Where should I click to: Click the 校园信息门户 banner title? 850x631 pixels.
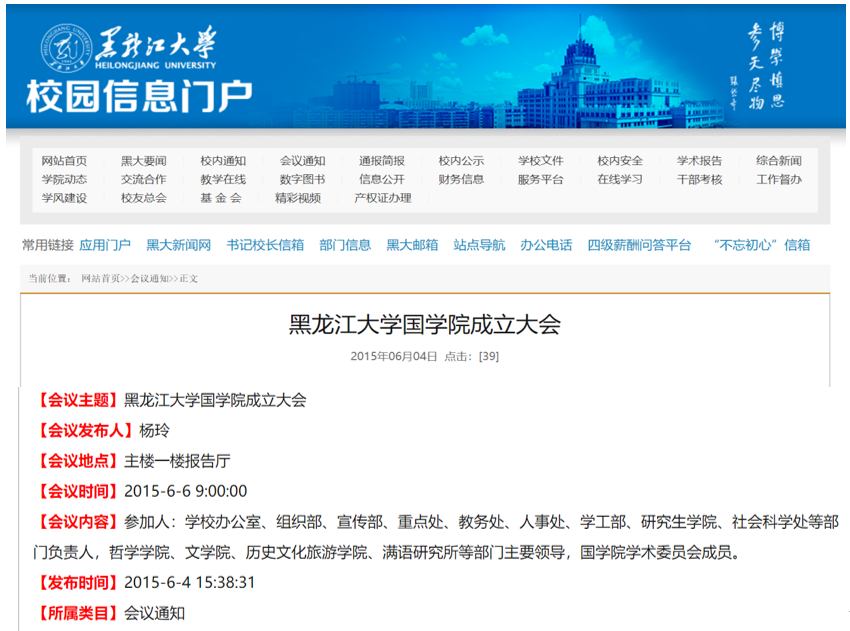click(139, 96)
